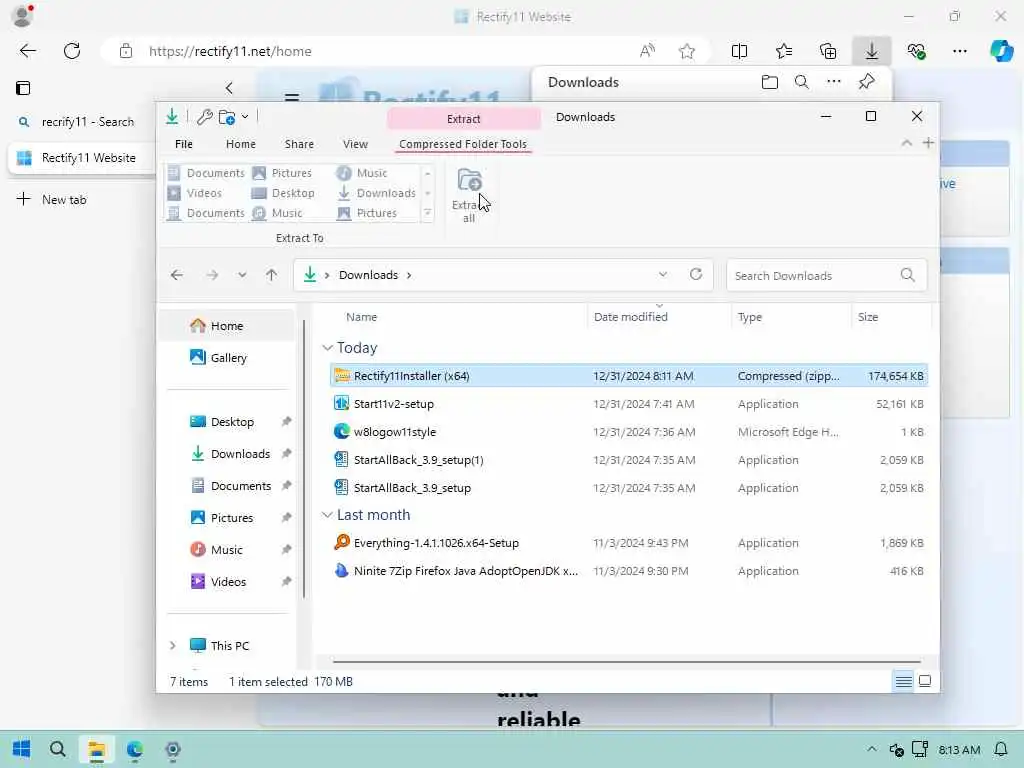This screenshot has width=1024, height=768.
Task: Select Everything-1.4.1.1026.x64-Setup file
Action: [628, 543]
